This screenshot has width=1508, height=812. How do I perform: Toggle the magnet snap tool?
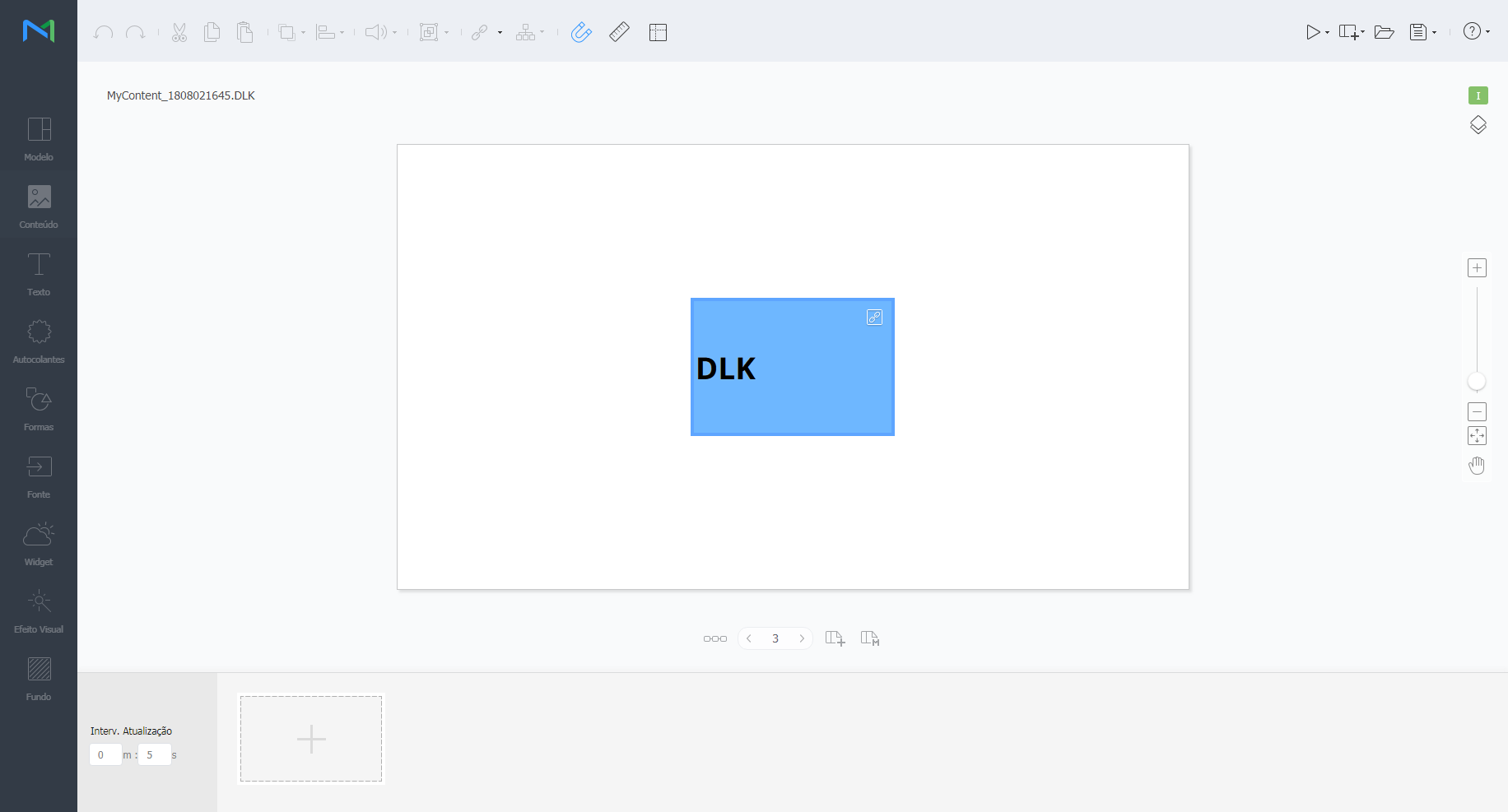(581, 32)
